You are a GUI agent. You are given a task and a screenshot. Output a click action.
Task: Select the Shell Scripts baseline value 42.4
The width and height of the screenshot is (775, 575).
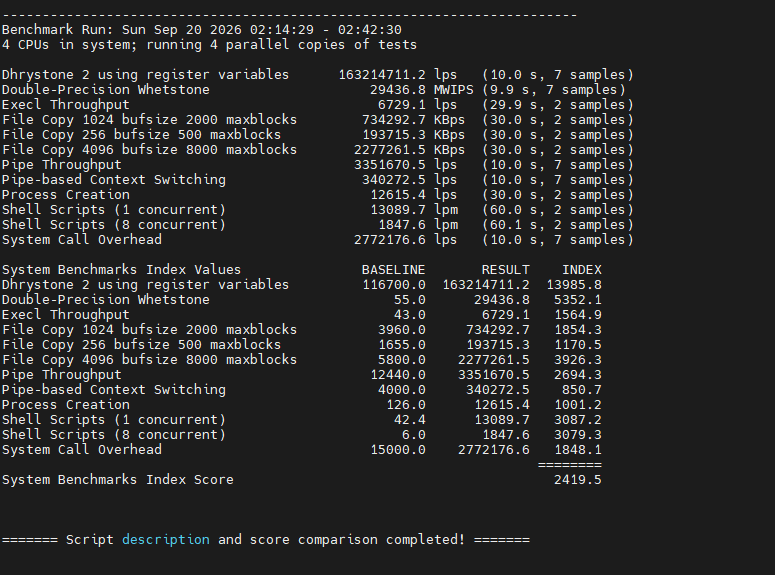tap(410, 420)
